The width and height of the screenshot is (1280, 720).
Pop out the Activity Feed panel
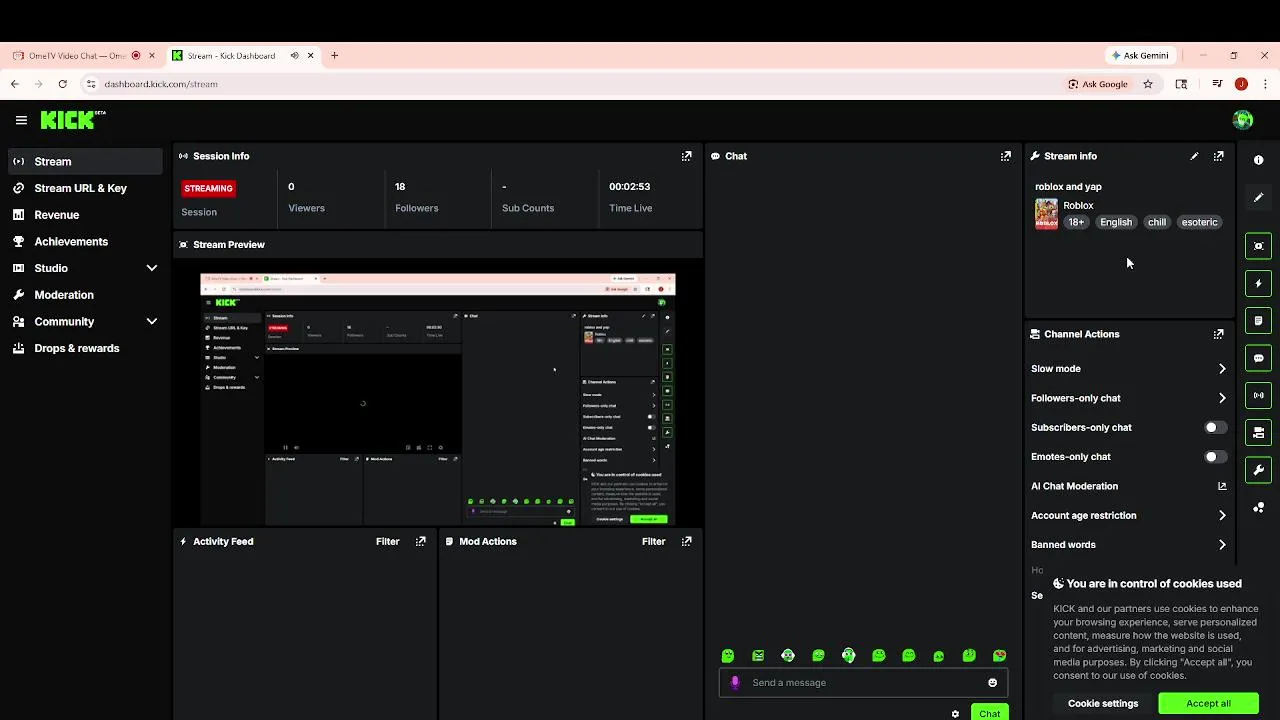(420, 541)
